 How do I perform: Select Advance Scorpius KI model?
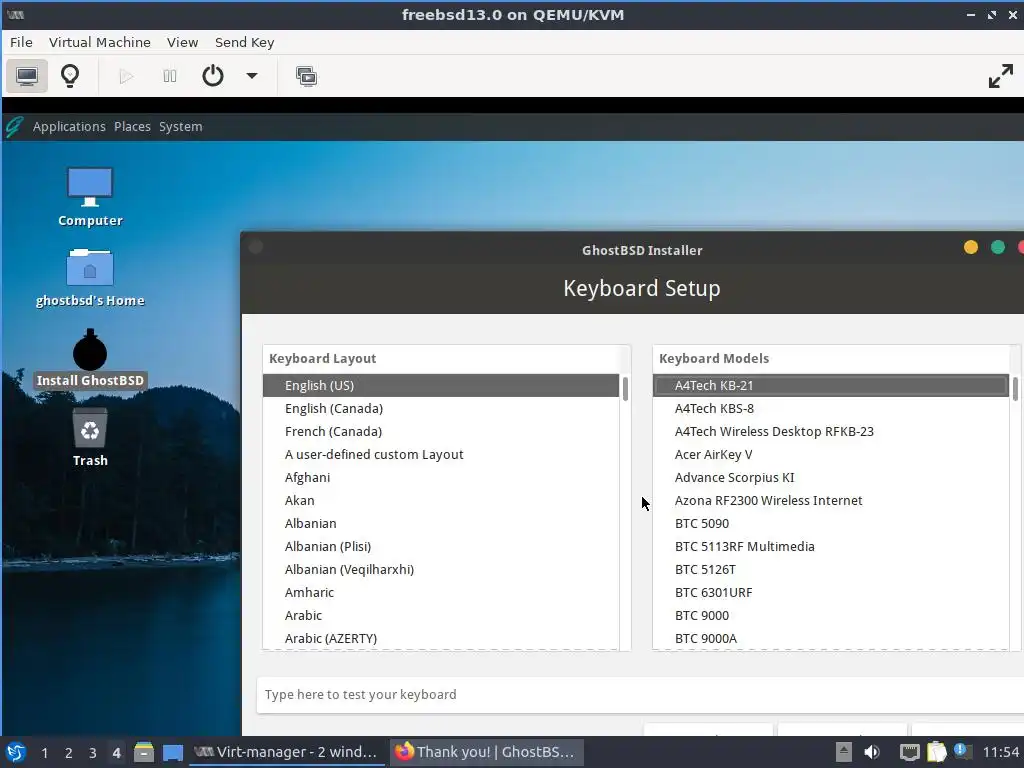(831, 477)
